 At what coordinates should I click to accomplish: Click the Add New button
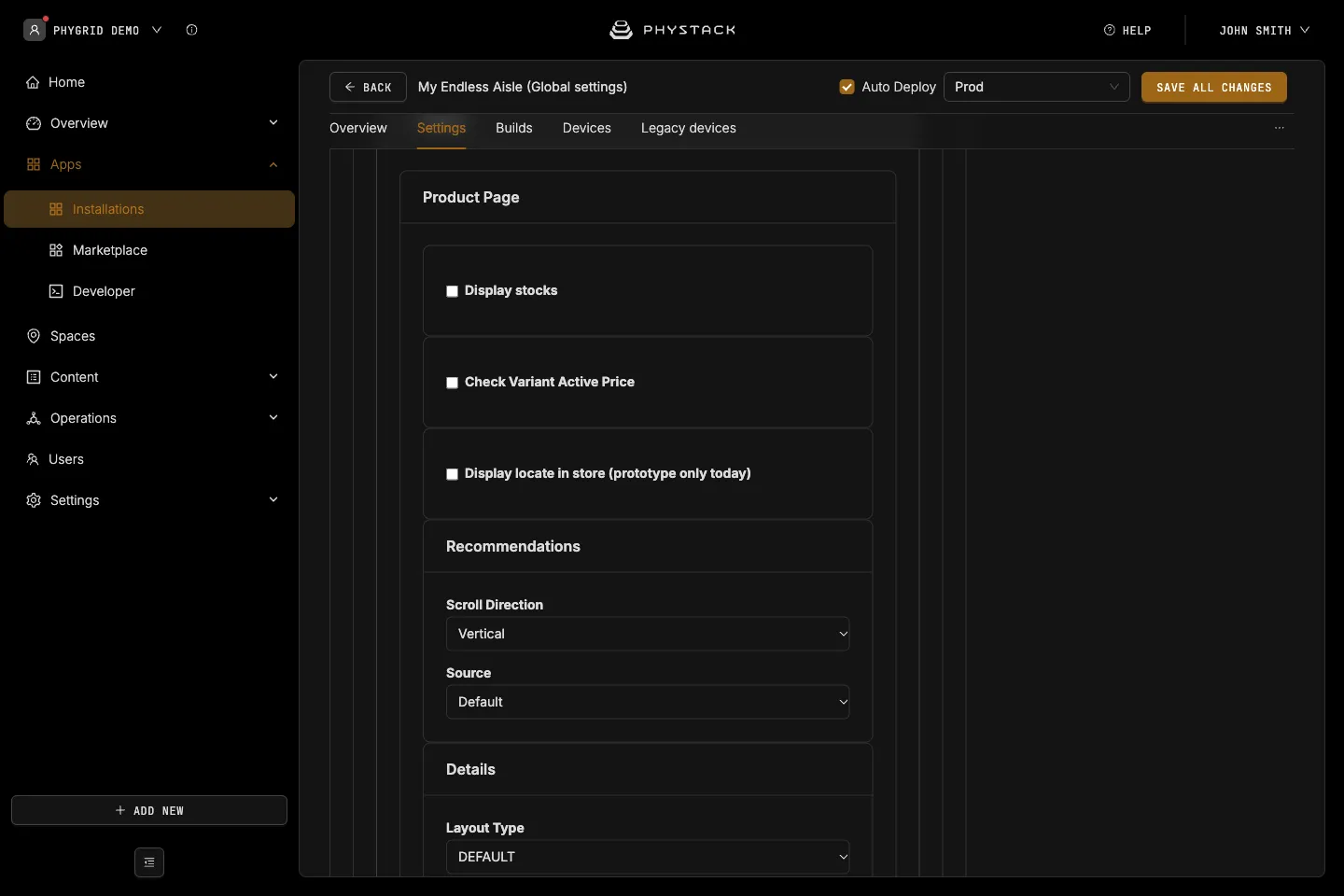coord(149,810)
